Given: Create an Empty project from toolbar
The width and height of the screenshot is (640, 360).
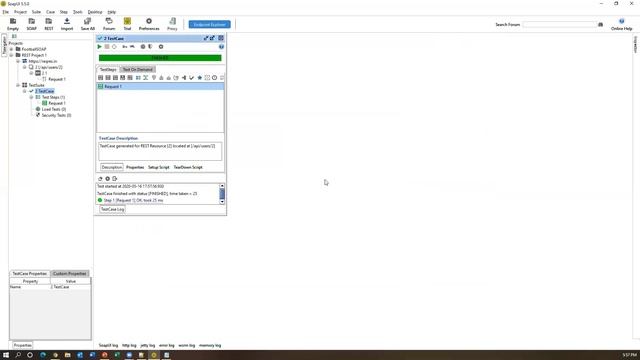Looking at the screenshot, I should pos(13,24).
